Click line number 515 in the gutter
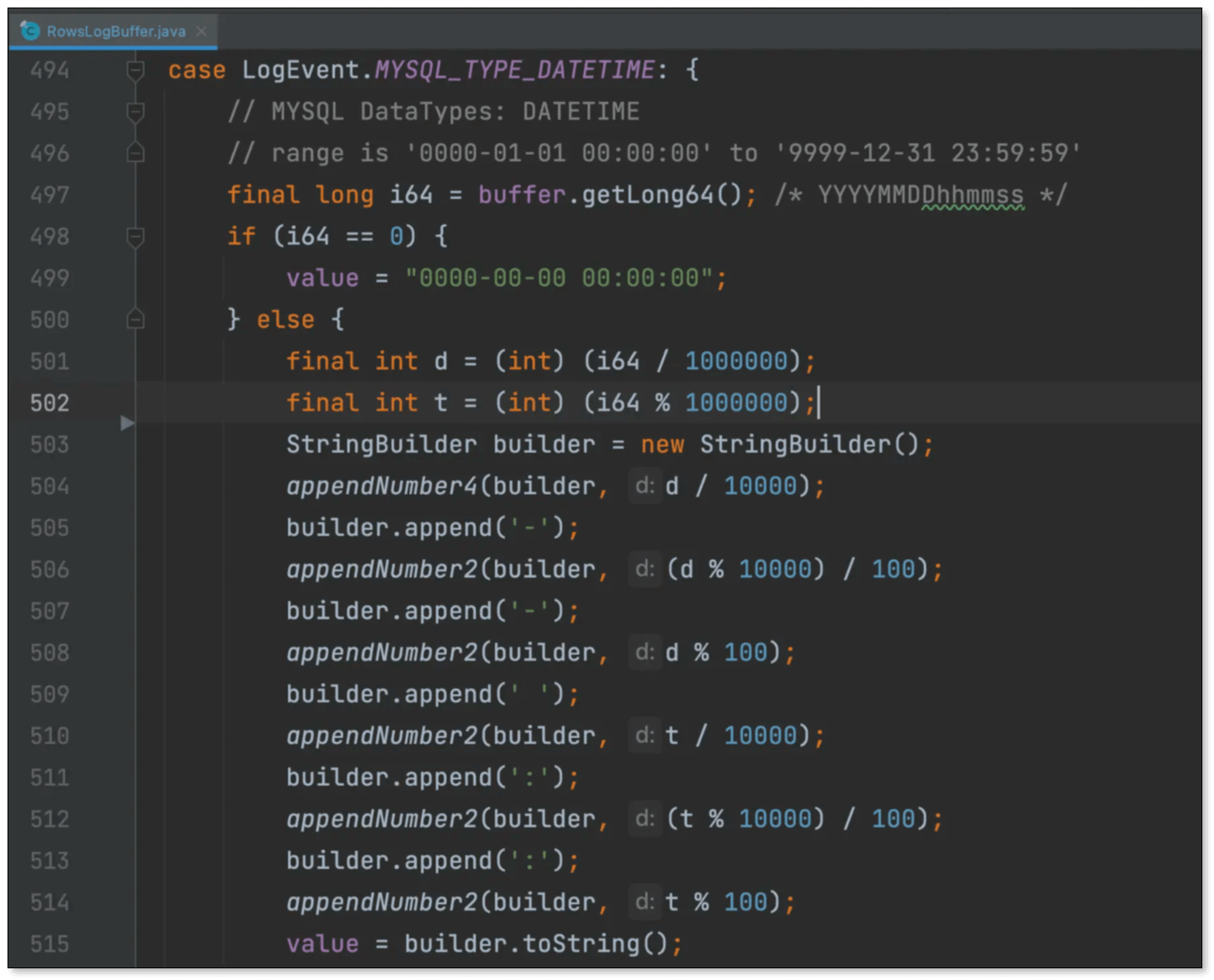The image size is (1214, 980). (49, 944)
